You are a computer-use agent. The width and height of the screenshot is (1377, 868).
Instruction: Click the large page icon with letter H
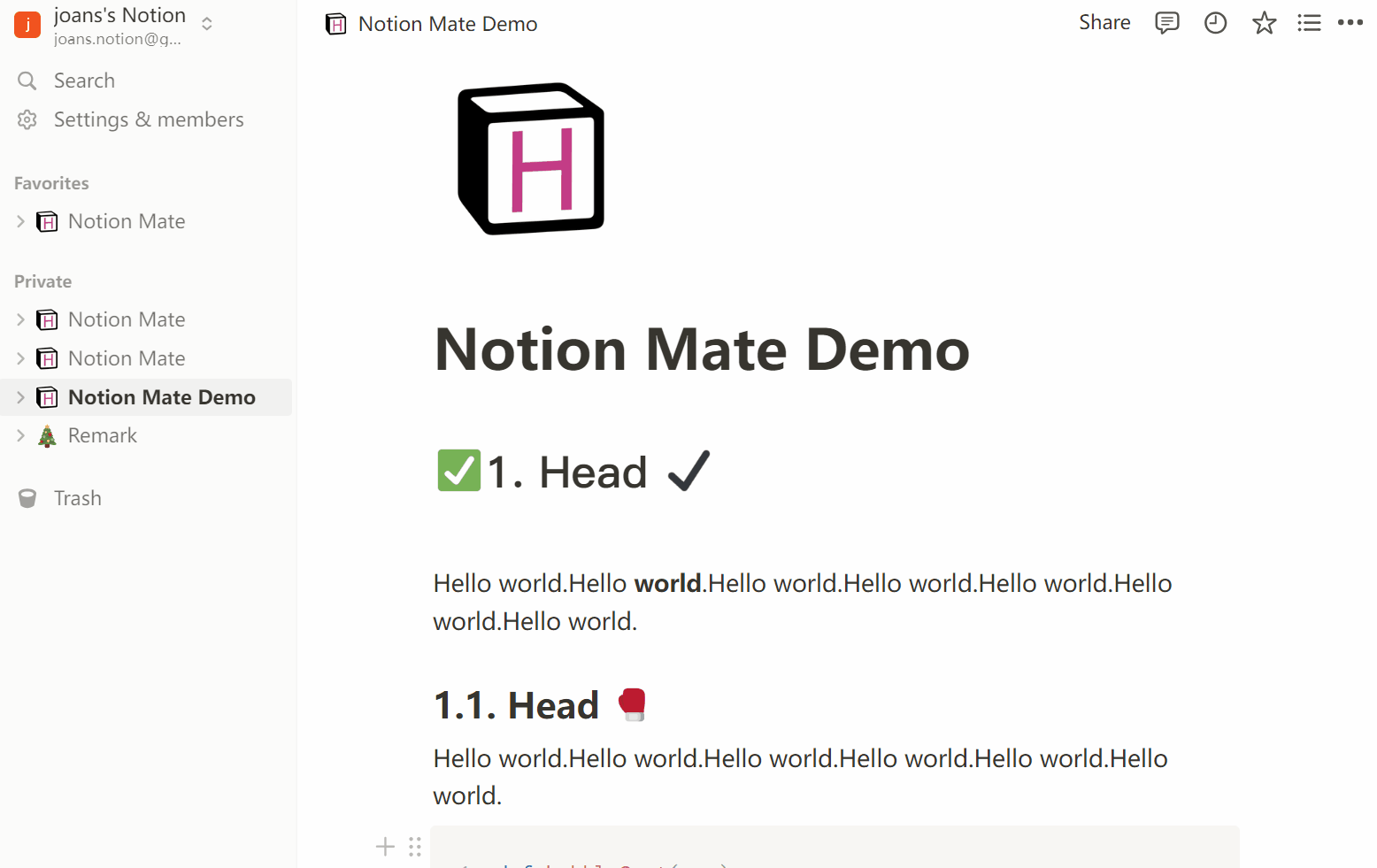(x=531, y=159)
